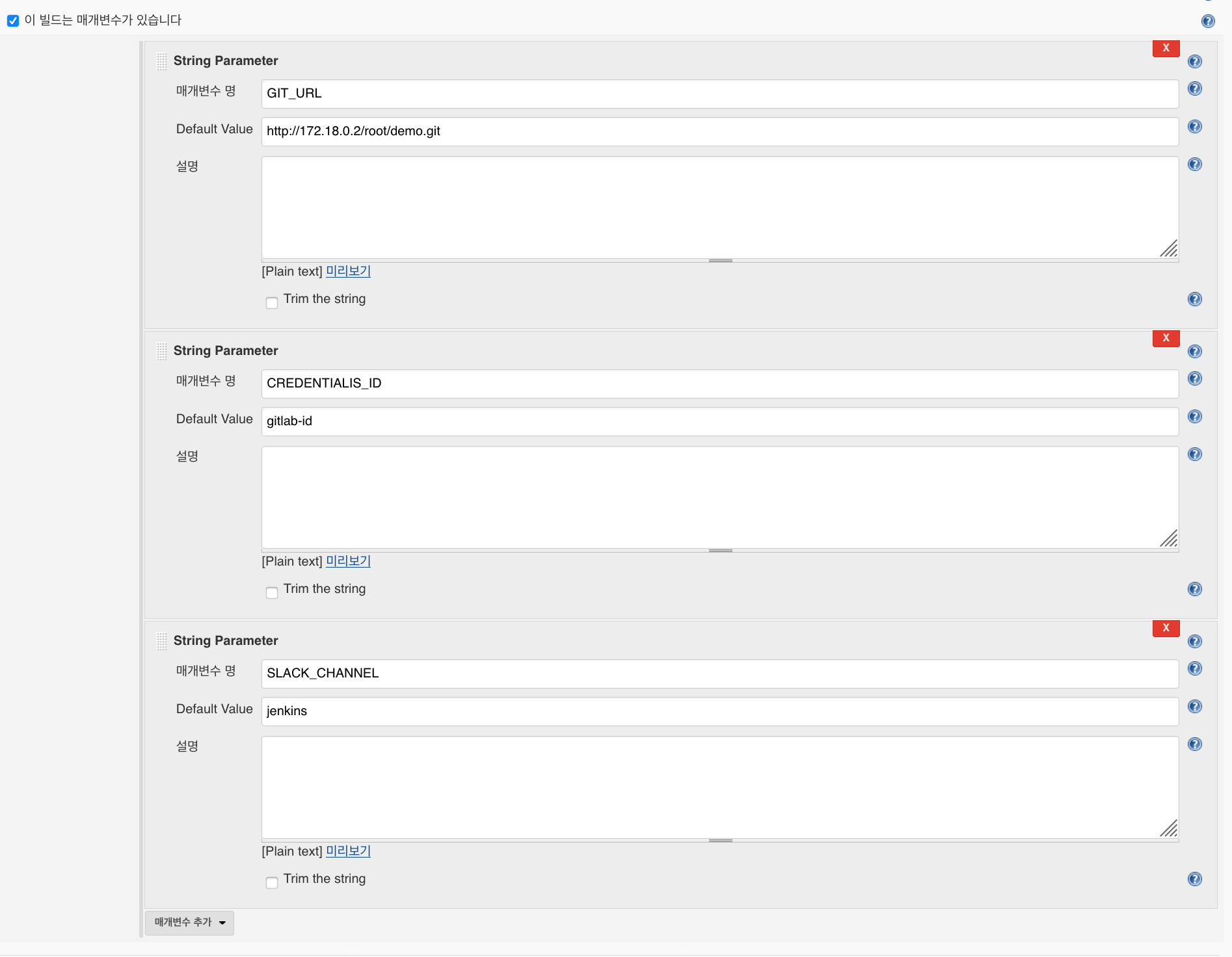Click help icon next to parameterized build checkbox

point(1208,21)
